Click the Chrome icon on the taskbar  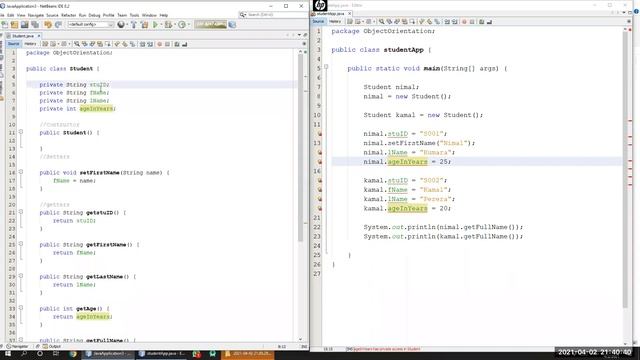click(73, 354)
